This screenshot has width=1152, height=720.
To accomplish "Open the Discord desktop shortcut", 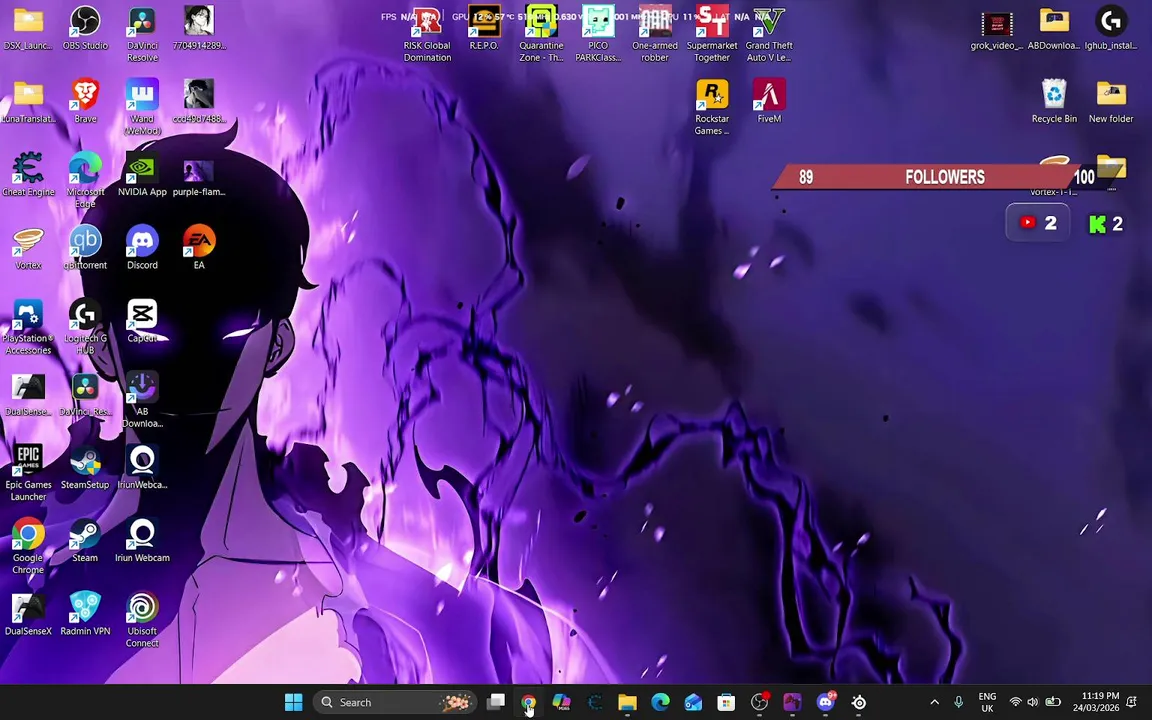I will tap(142, 248).
